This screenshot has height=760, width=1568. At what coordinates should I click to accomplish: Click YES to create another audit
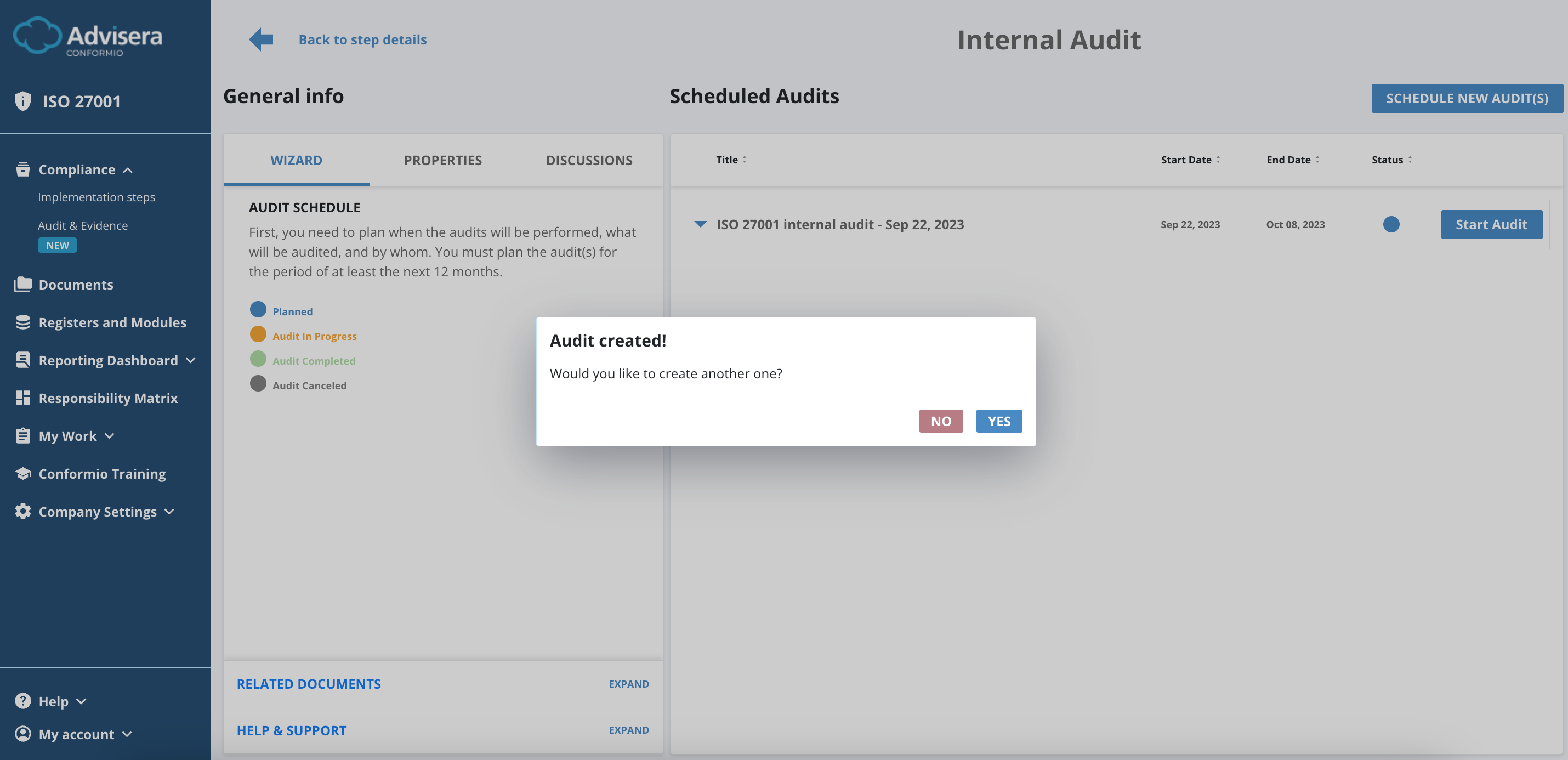coord(999,421)
